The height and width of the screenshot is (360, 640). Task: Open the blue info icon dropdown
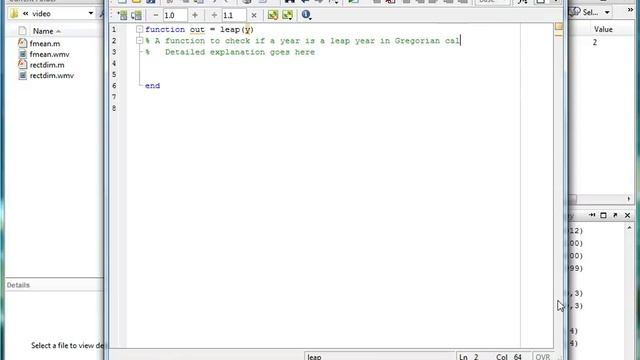(306, 16)
